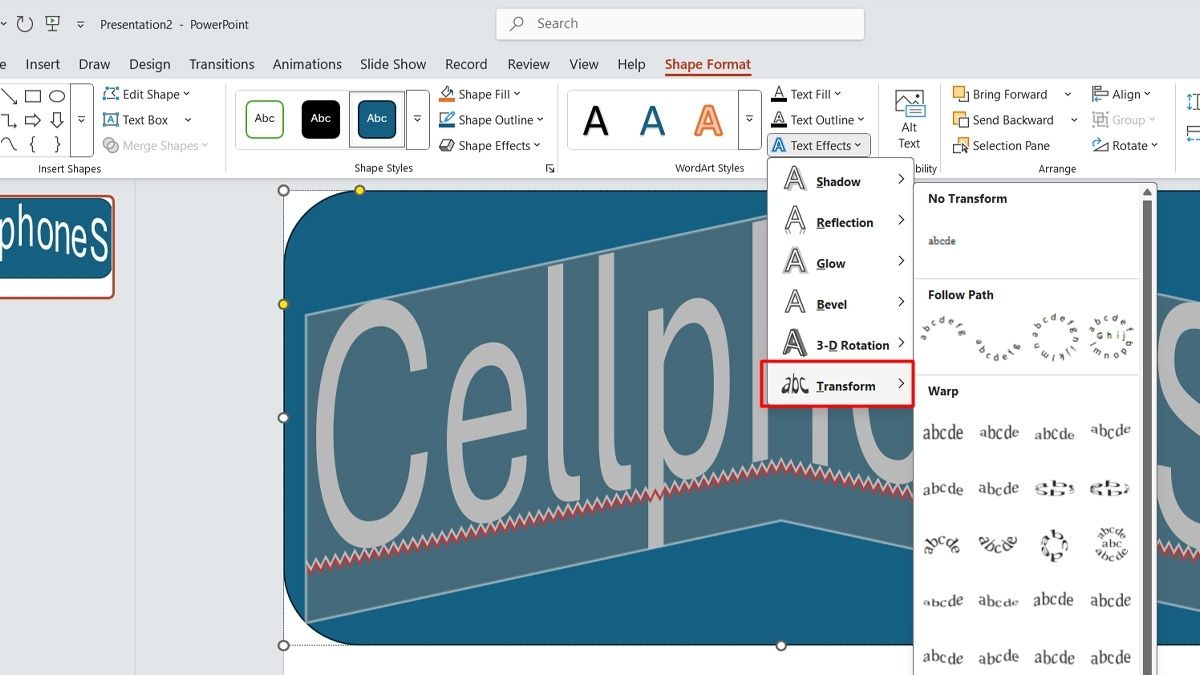
Task: Click Send Backward
Action: point(1004,120)
